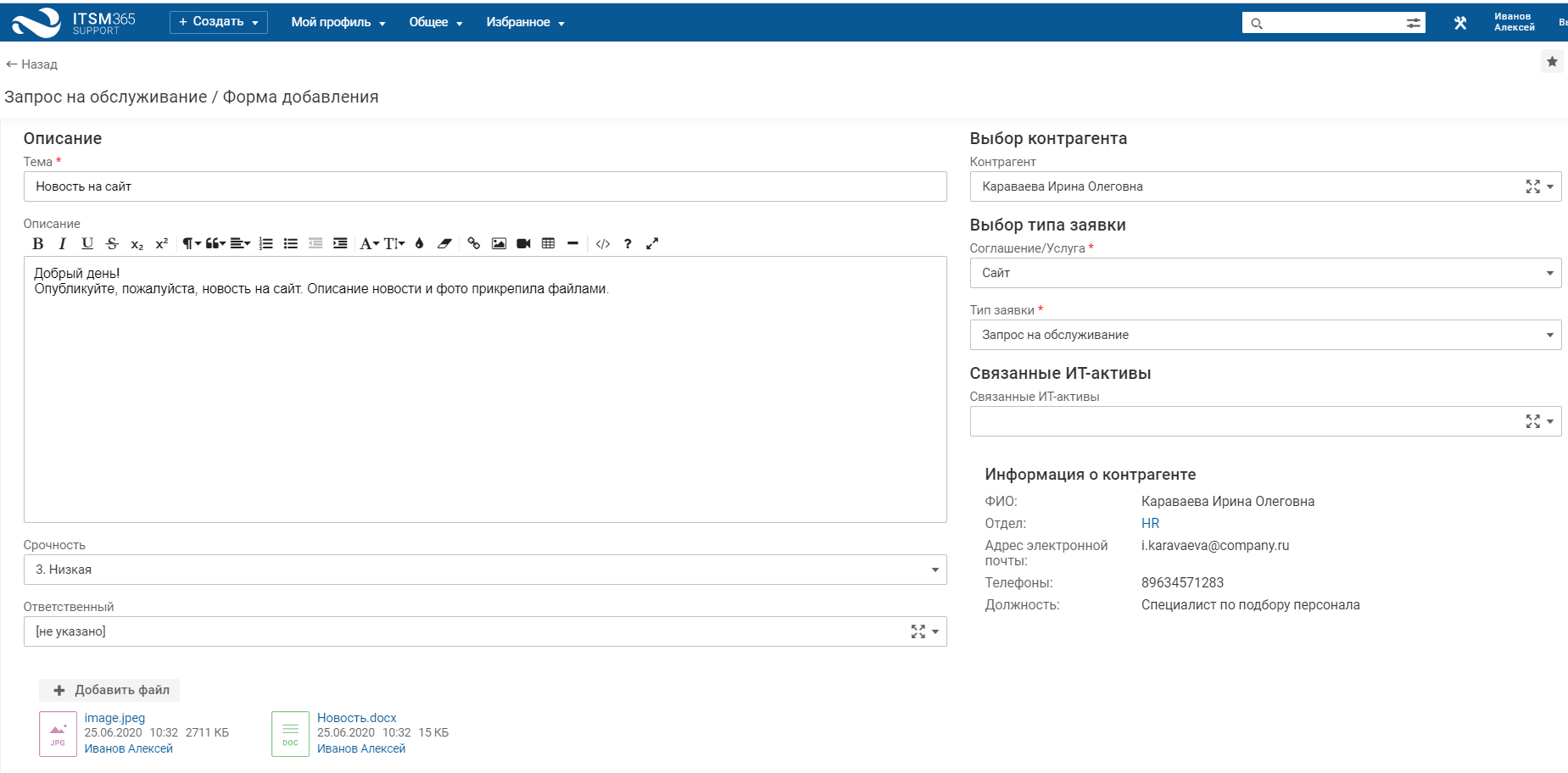Open advanced search filter sliders icon
This screenshot has width=1568, height=773.
pyautogui.click(x=1414, y=23)
